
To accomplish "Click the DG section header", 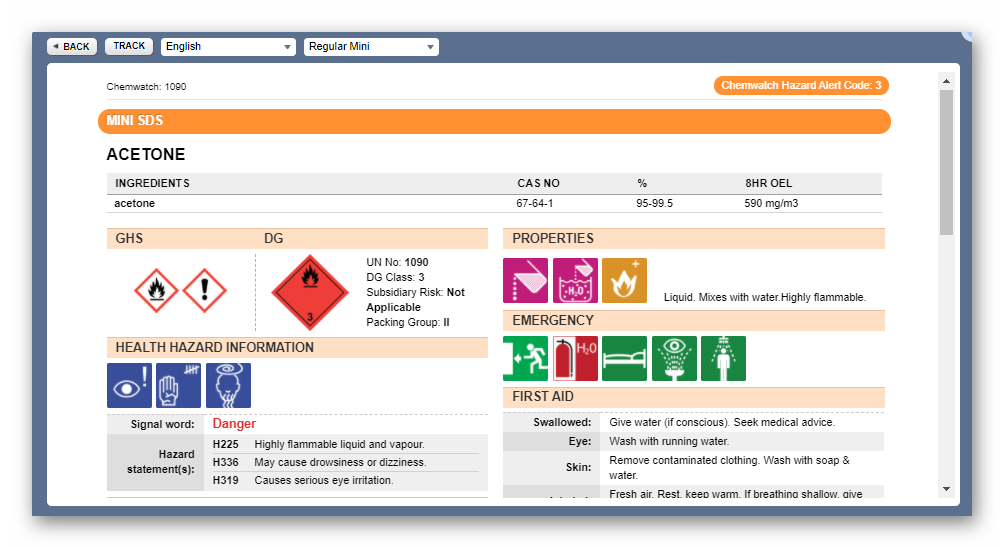I will (x=273, y=239).
